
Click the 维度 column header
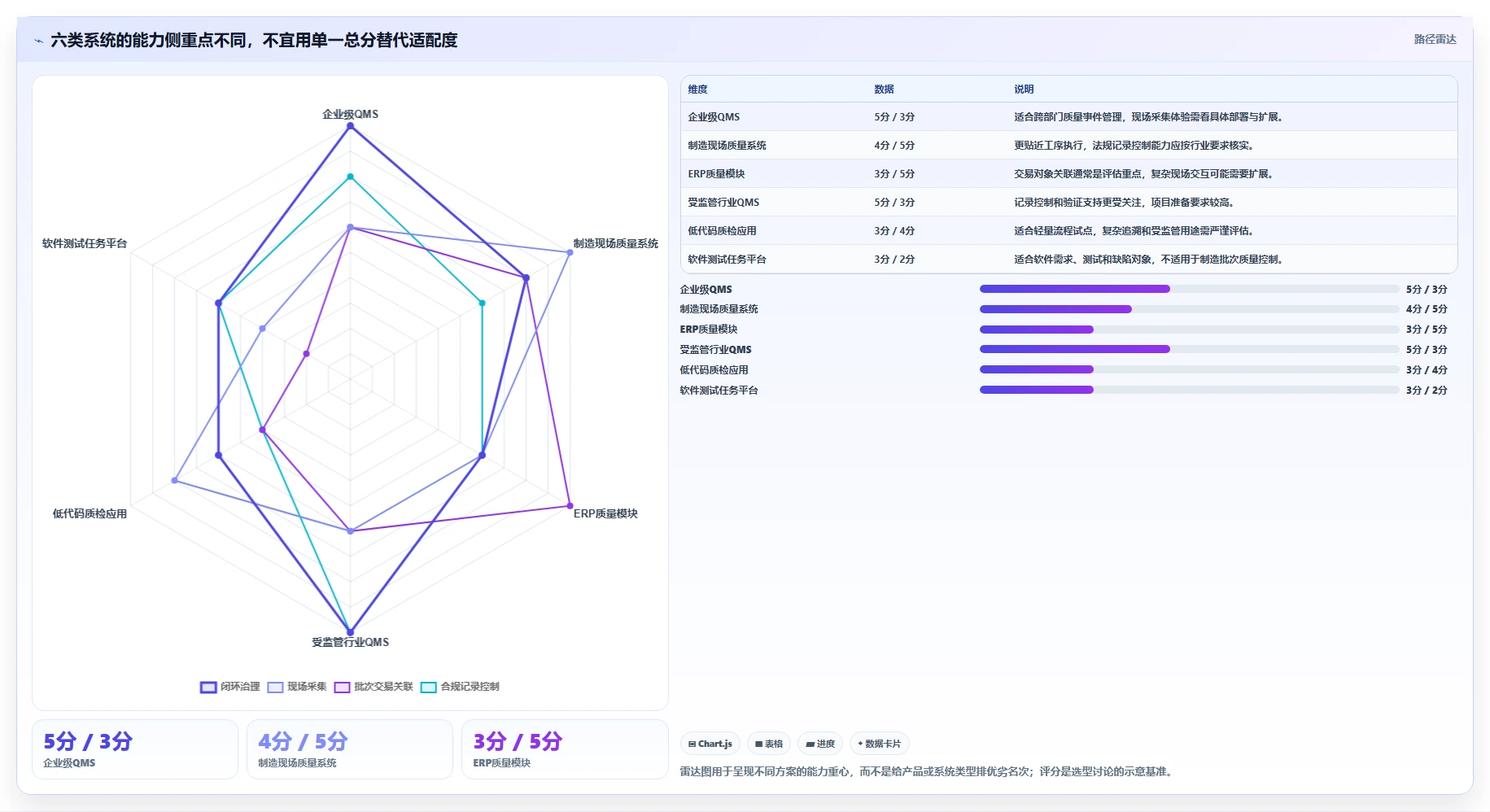(697, 89)
